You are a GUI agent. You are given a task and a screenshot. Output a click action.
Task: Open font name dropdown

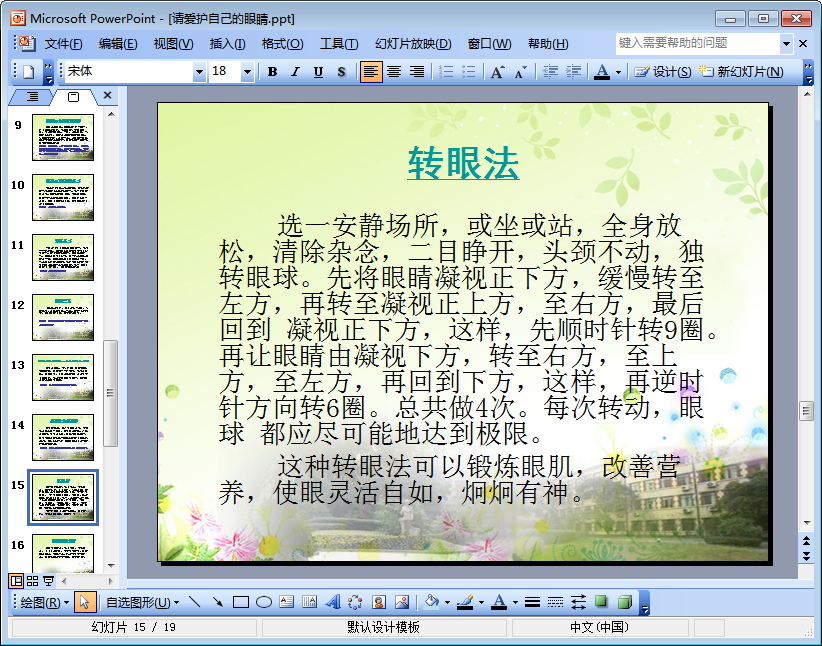coord(199,72)
